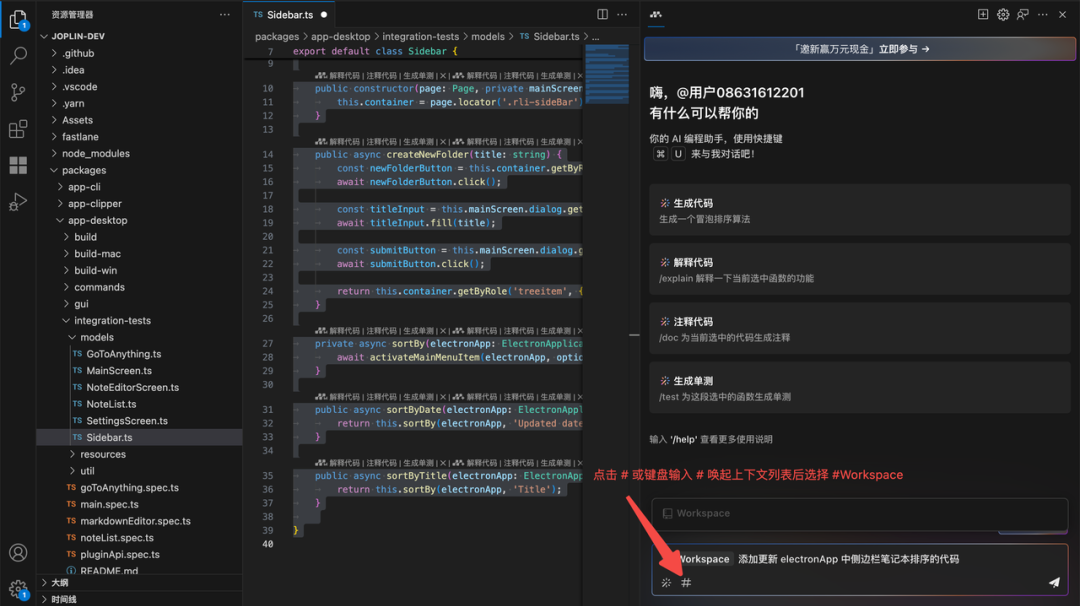Open Source Control view in activity bar
Screen dimensions: 1080x606
pyautogui.click(x=18, y=92)
